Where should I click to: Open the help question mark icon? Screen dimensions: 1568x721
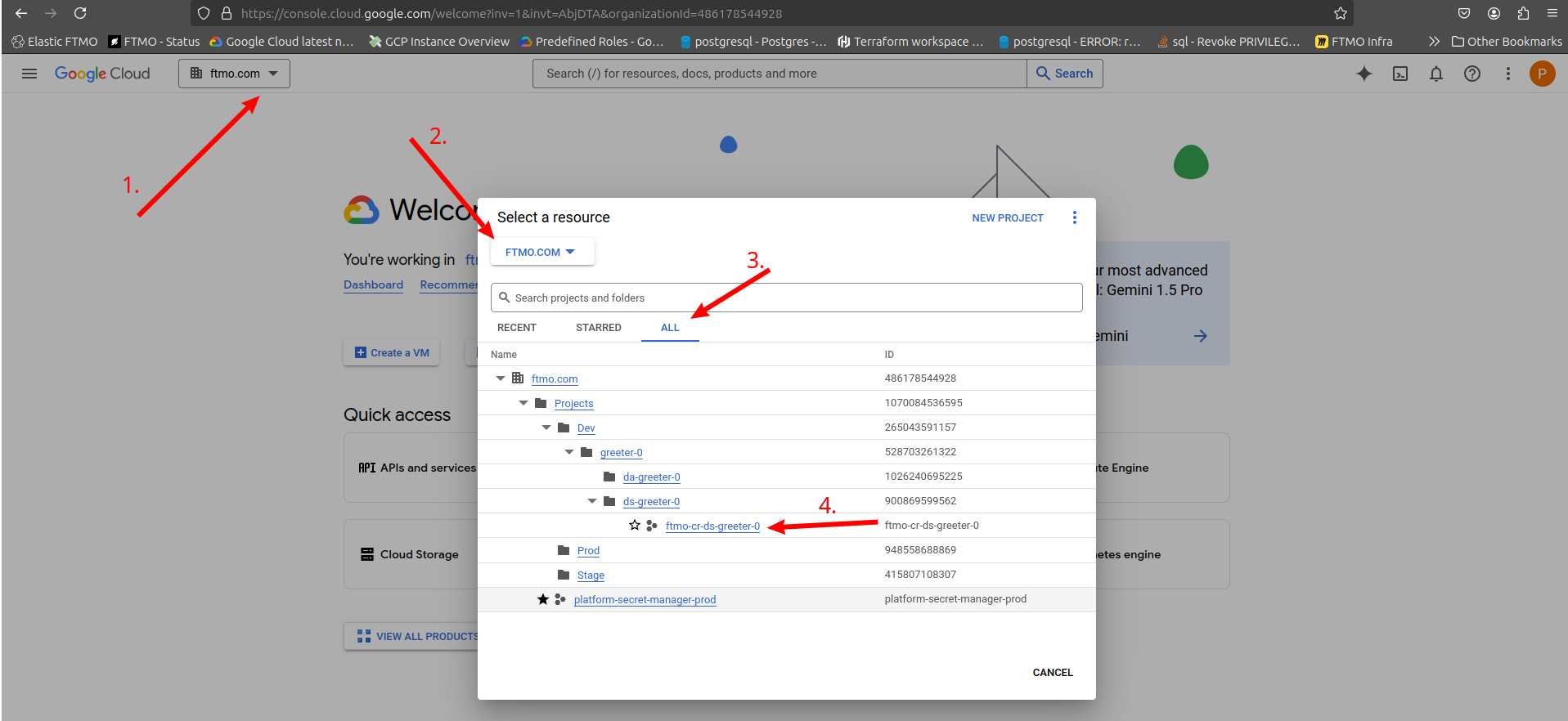1471,74
